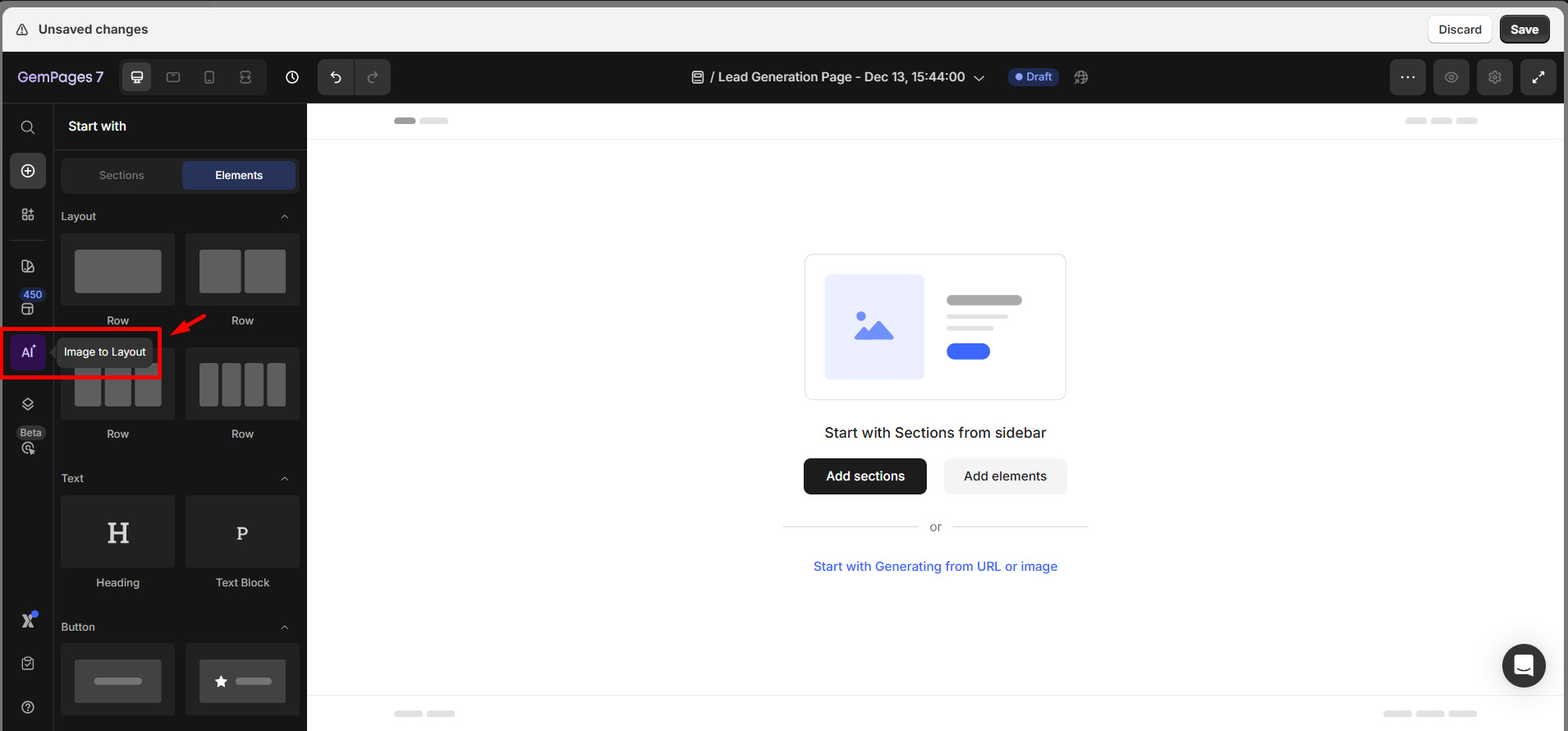Click Start with Generating from URL link
The width and height of the screenshot is (1568, 731).
(935, 567)
